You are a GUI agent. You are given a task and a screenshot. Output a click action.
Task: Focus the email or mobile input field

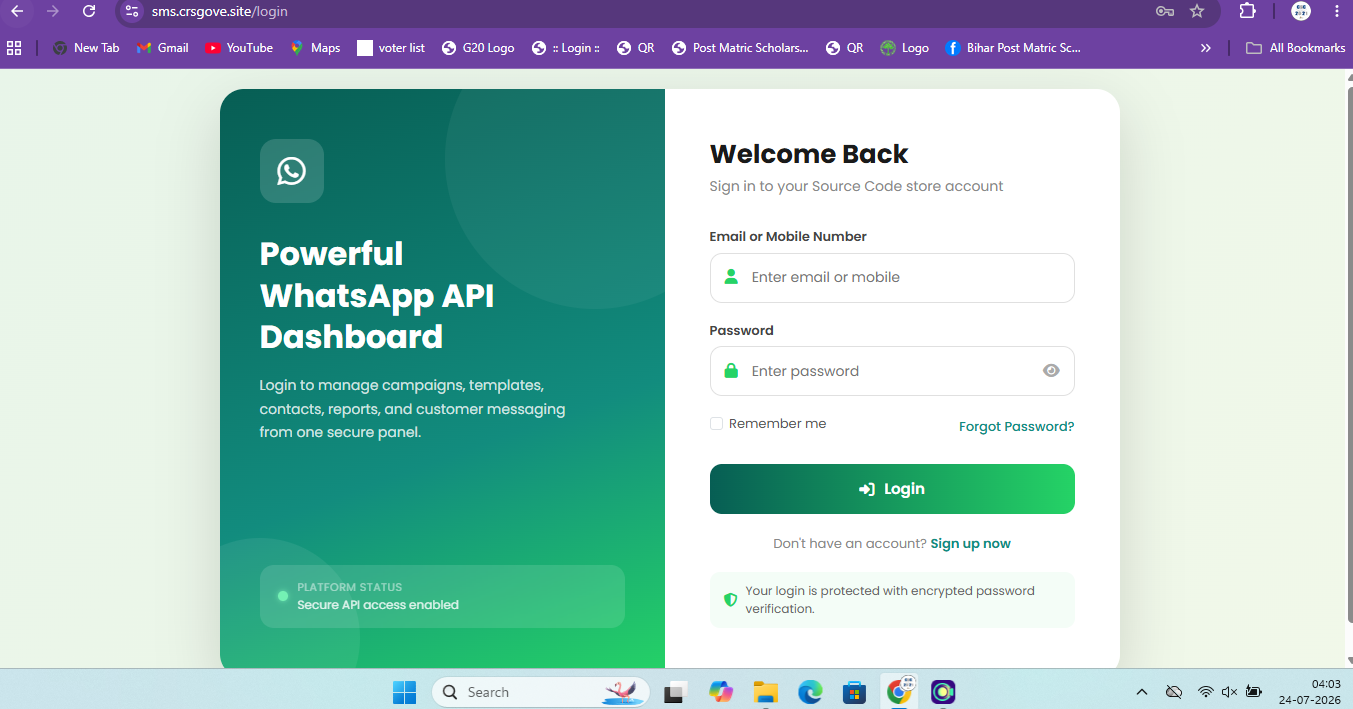click(x=892, y=278)
